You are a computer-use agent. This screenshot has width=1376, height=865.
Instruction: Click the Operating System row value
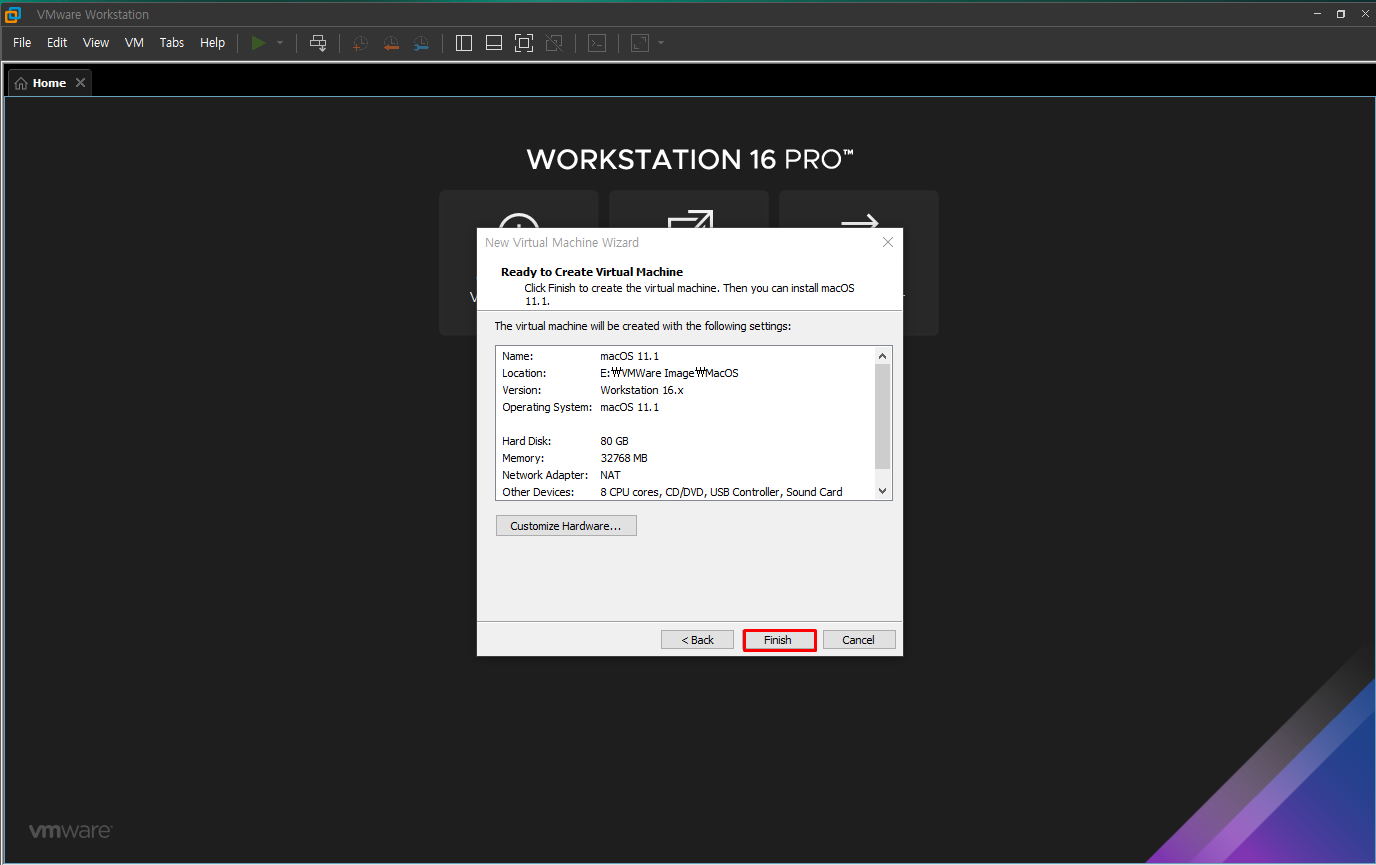click(x=629, y=407)
